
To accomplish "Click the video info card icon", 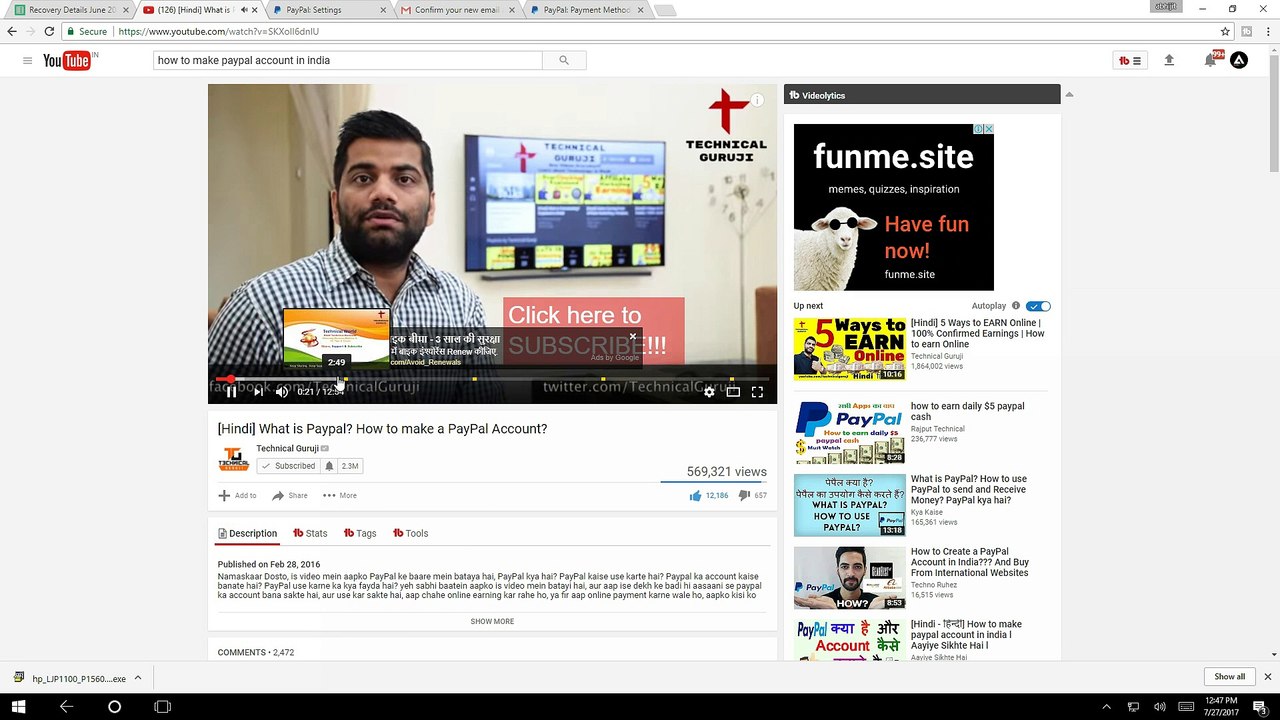I will (757, 100).
